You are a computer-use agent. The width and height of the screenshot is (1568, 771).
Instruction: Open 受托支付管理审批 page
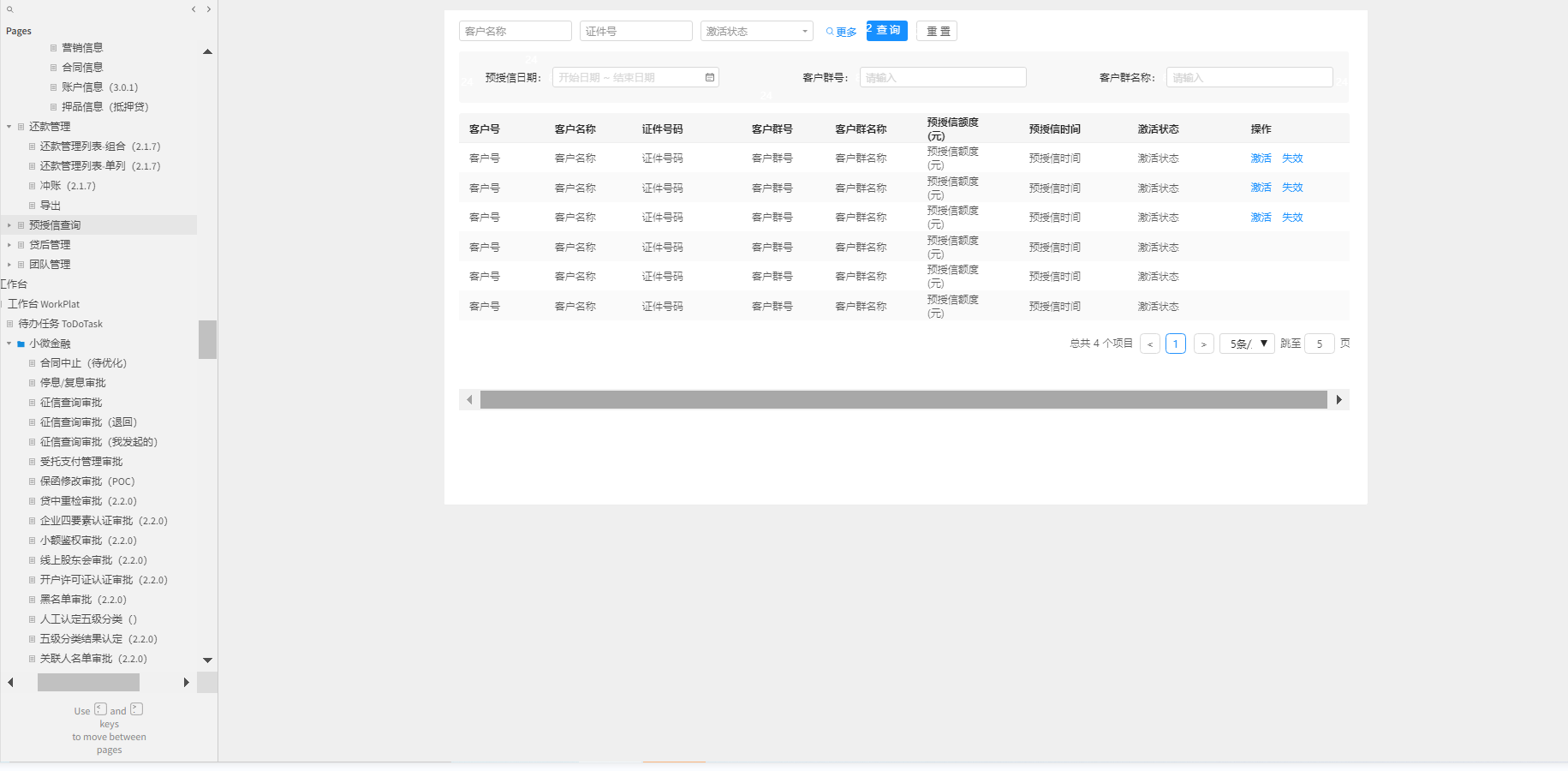[x=80, y=462]
